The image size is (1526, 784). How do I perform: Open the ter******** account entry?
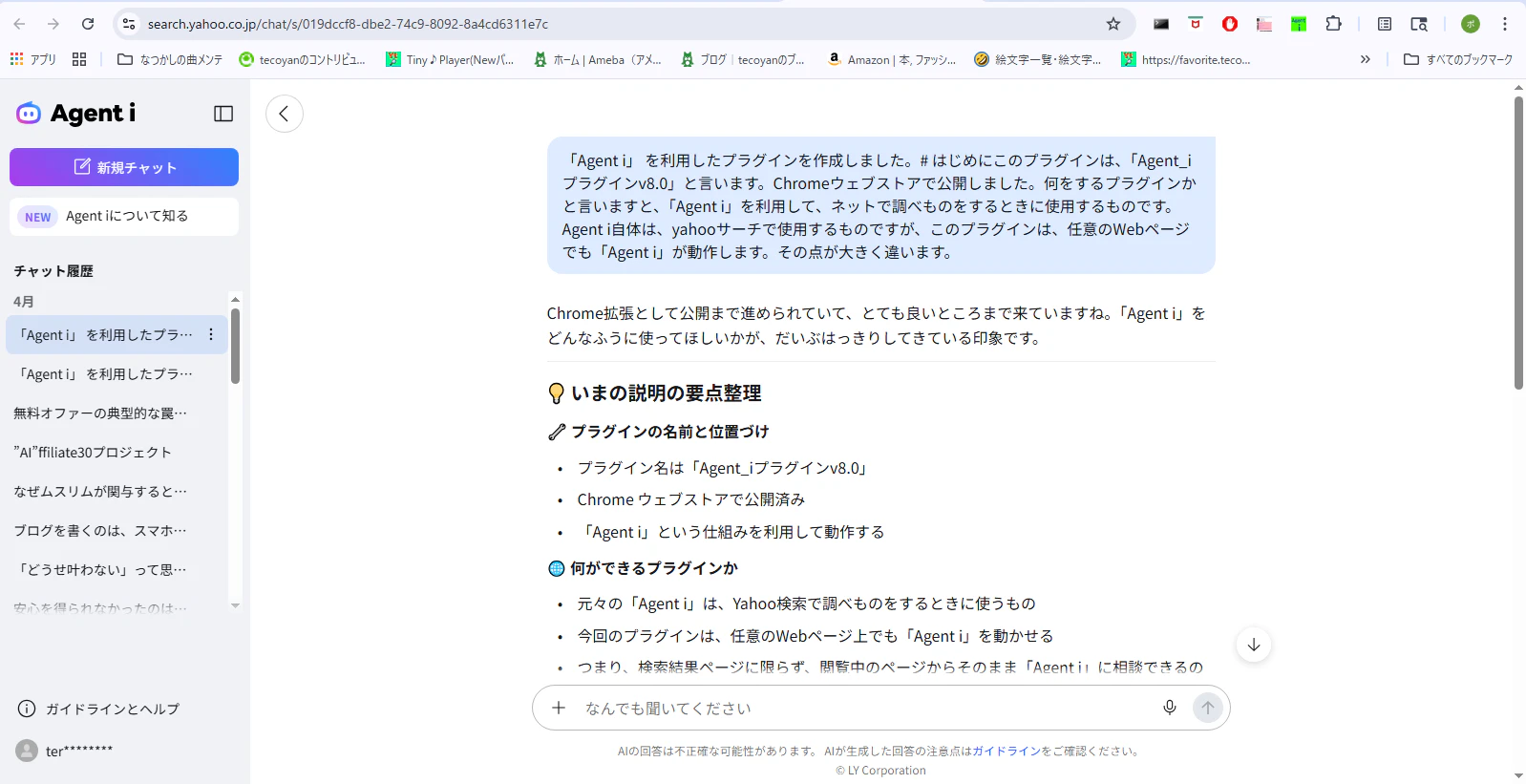64,751
